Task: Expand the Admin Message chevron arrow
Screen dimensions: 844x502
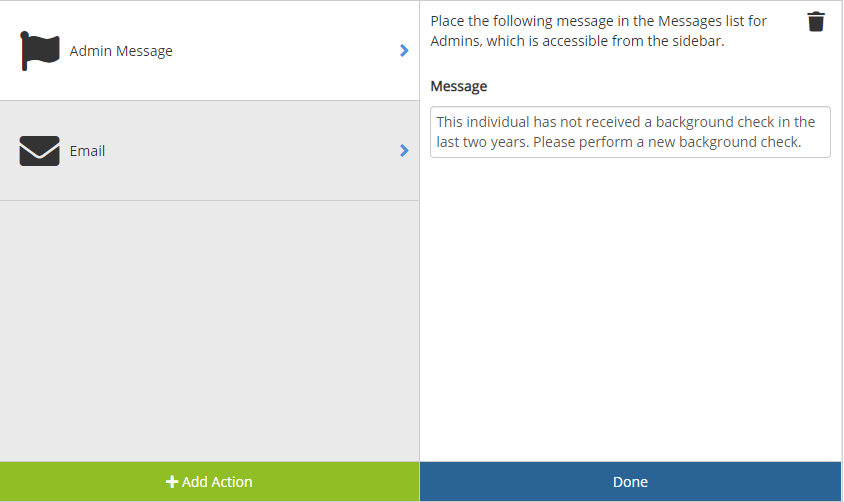Action: point(404,50)
